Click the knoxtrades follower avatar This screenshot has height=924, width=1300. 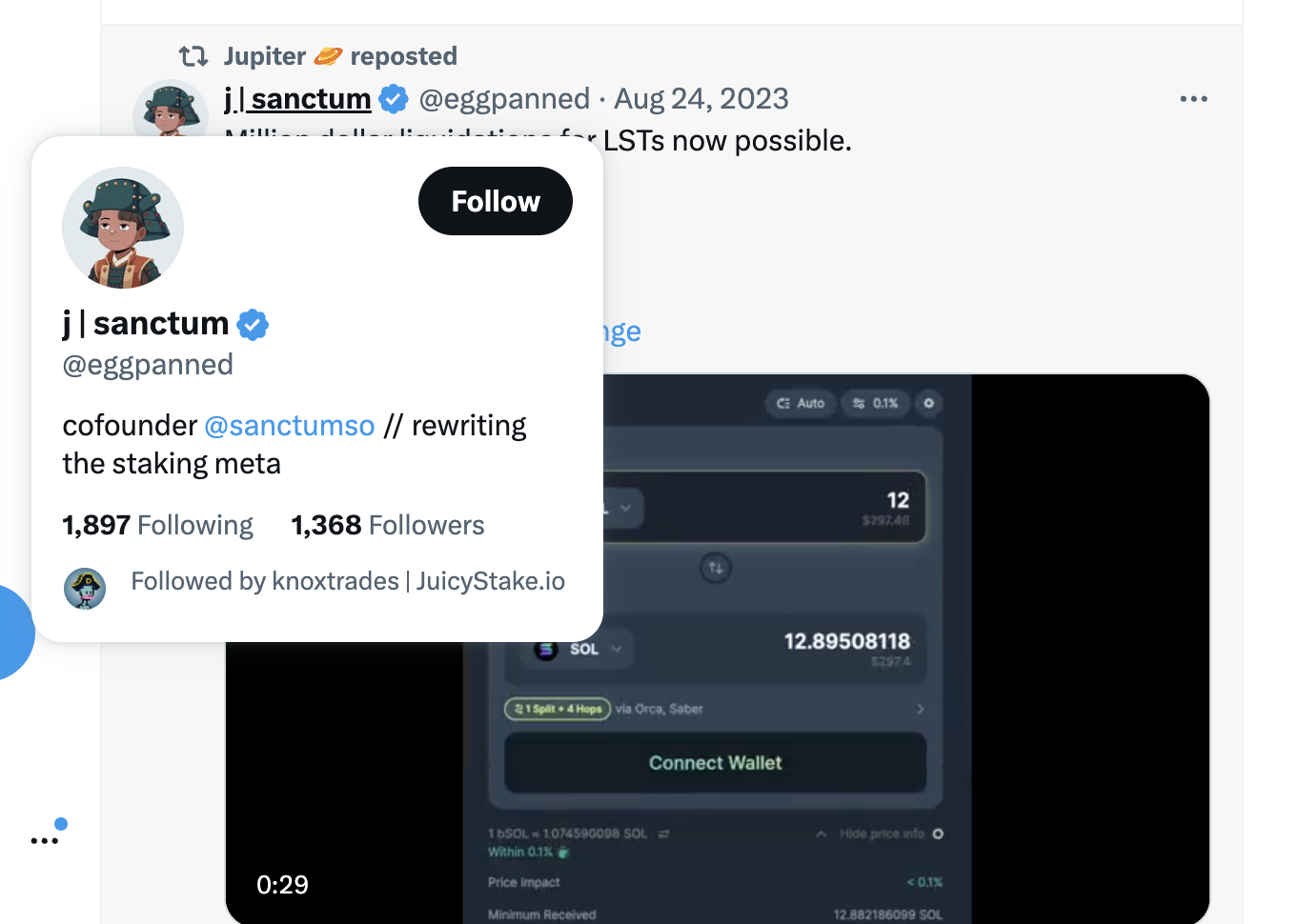85,589
